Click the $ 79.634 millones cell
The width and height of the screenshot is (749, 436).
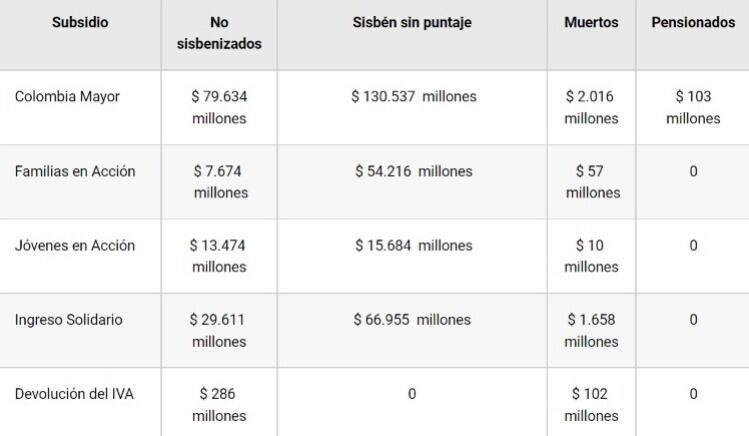click(219, 108)
